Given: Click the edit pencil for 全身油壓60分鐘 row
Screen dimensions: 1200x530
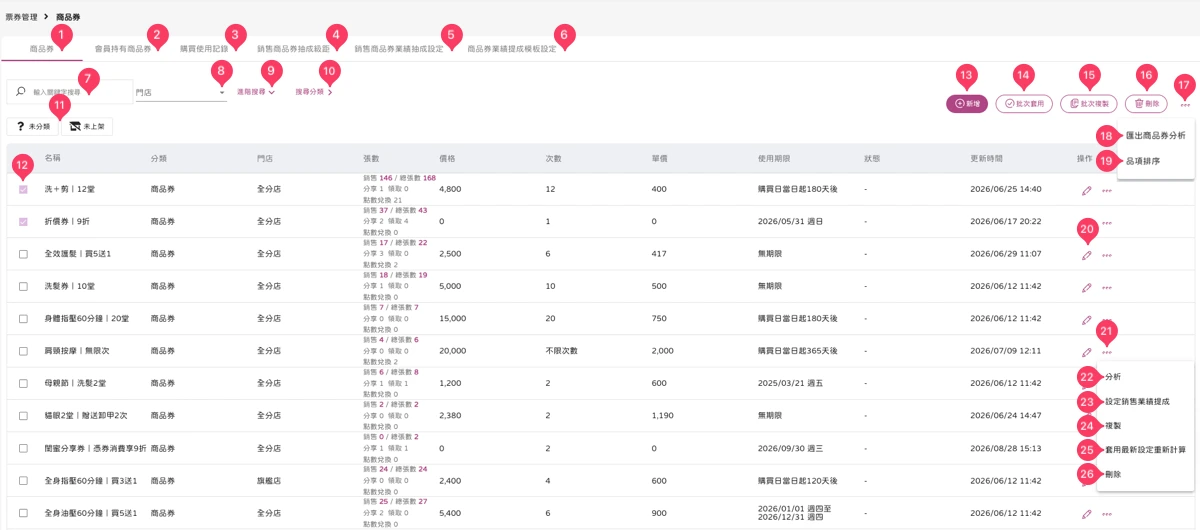Looking at the screenshot, I should click(1087, 514).
